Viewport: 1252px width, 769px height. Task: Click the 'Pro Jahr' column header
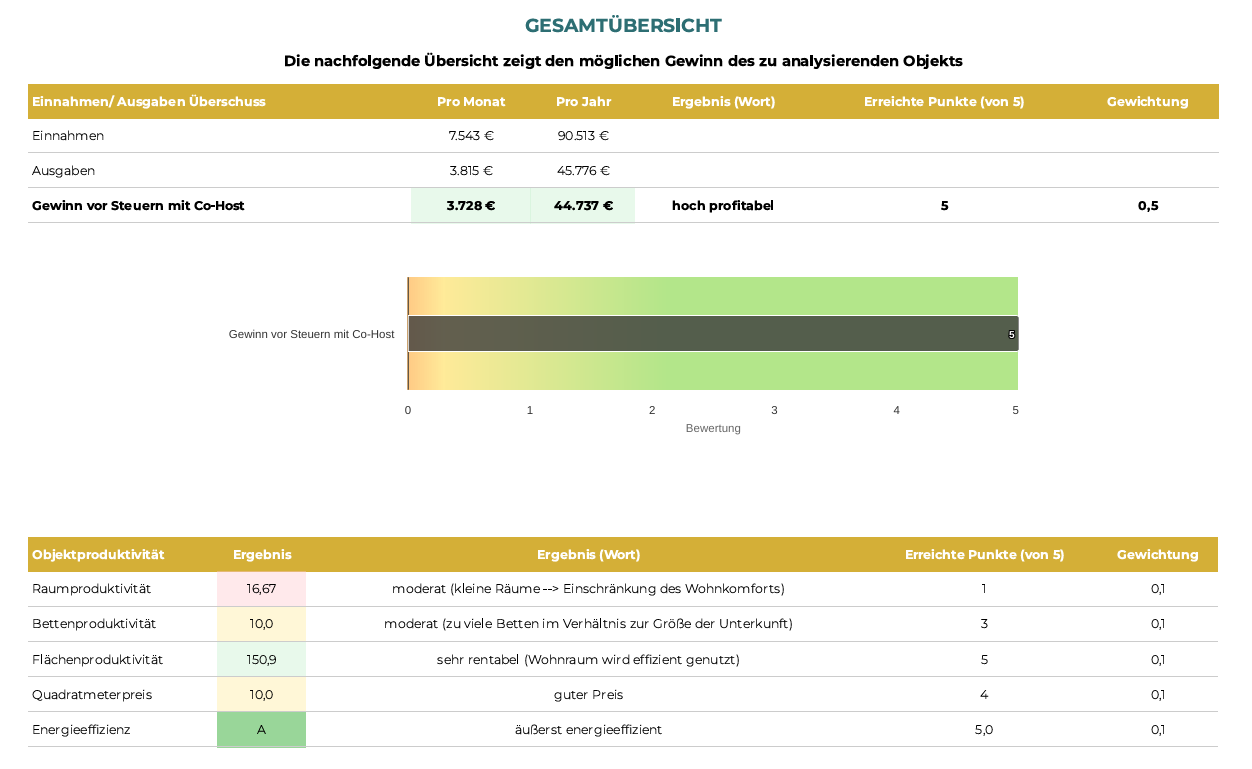(x=583, y=102)
